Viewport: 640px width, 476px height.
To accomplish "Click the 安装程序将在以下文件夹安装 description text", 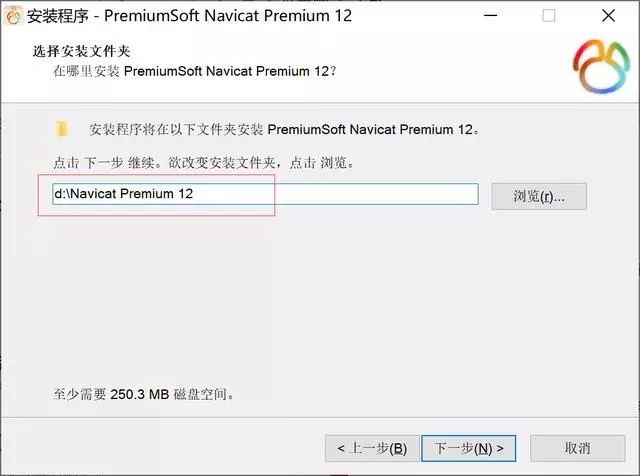I will (285, 129).
